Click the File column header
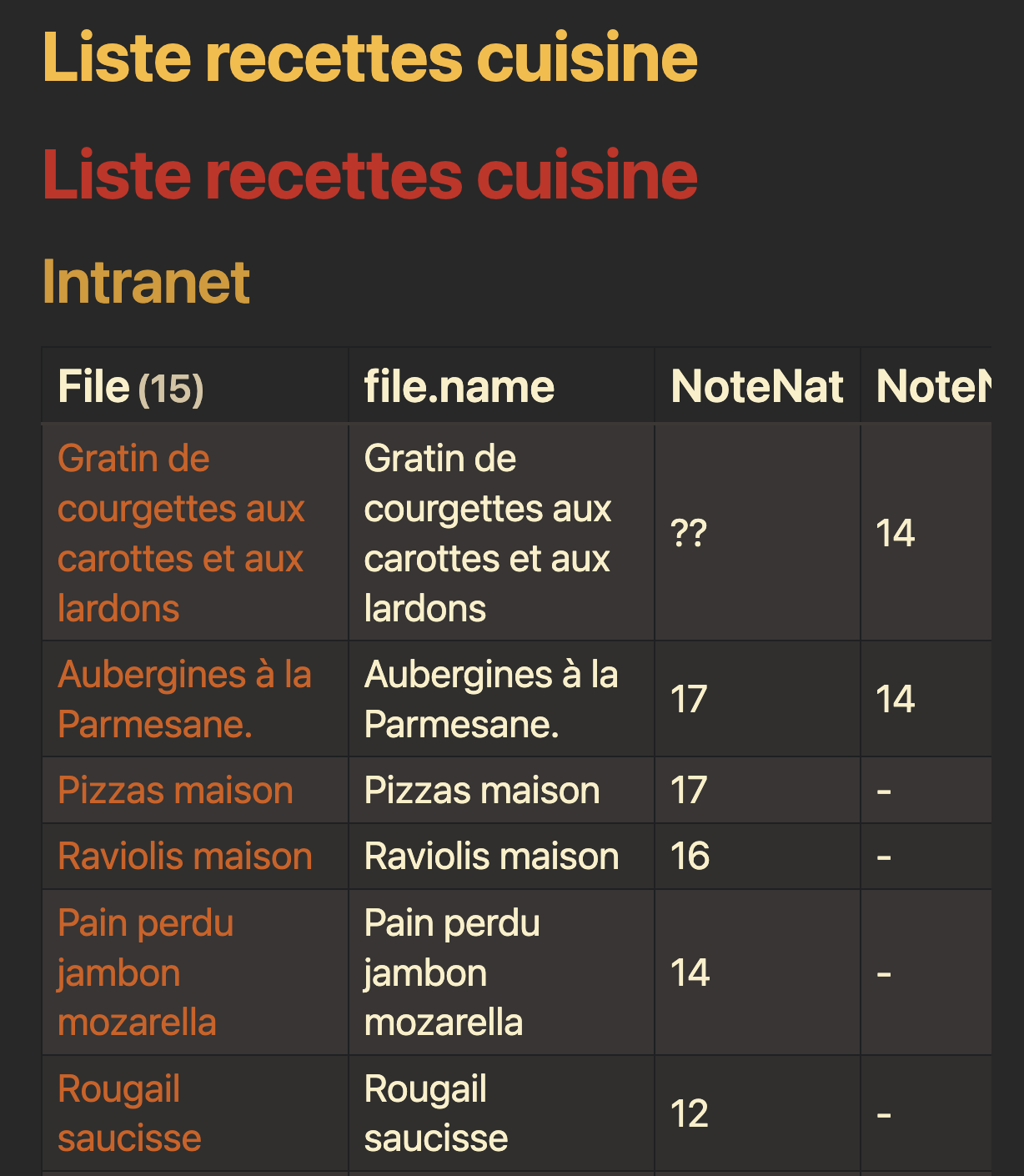The height and width of the screenshot is (1176, 1024). point(93,387)
